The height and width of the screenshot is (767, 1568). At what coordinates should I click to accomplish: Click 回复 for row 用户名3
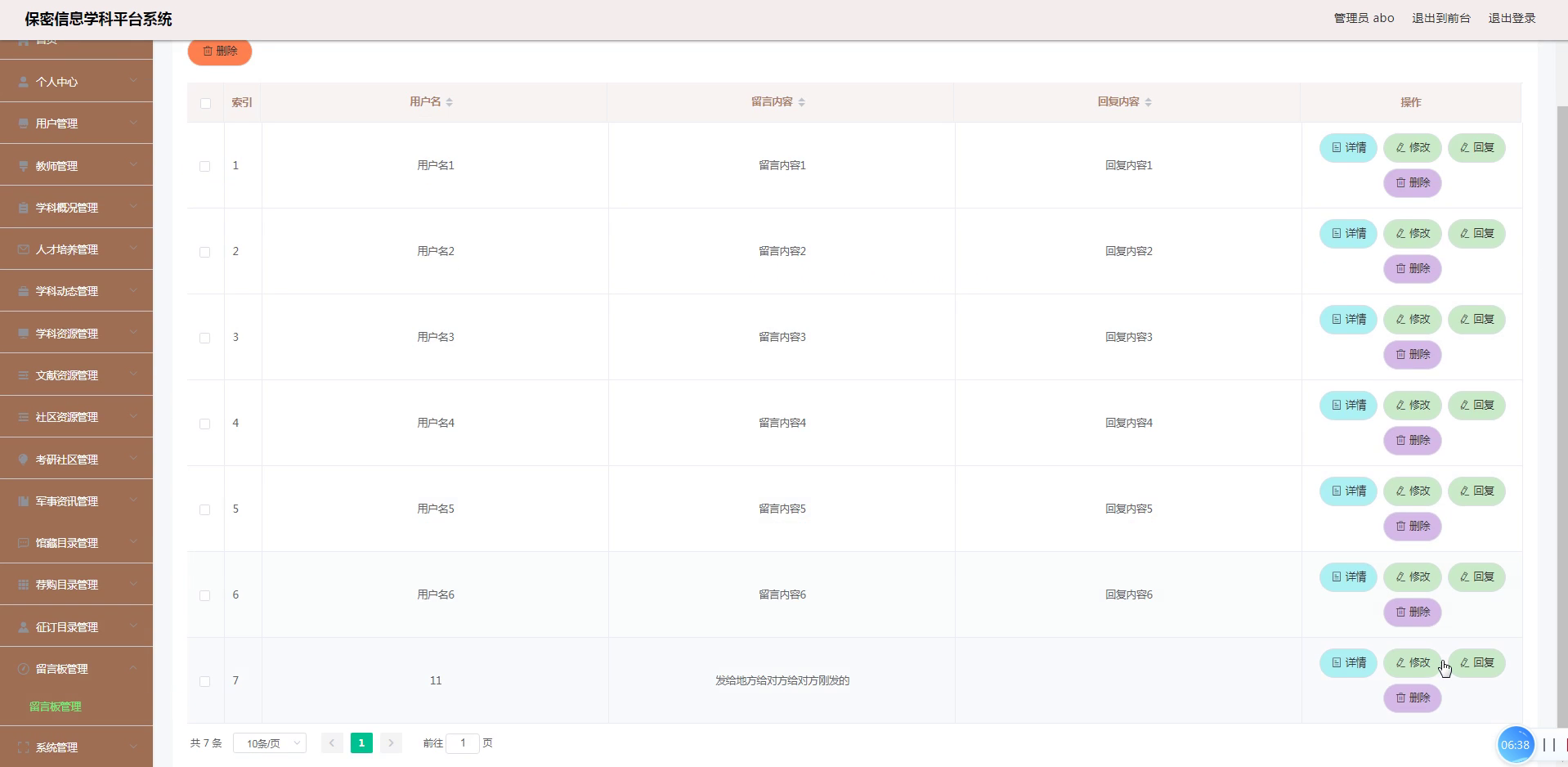click(1476, 320)
